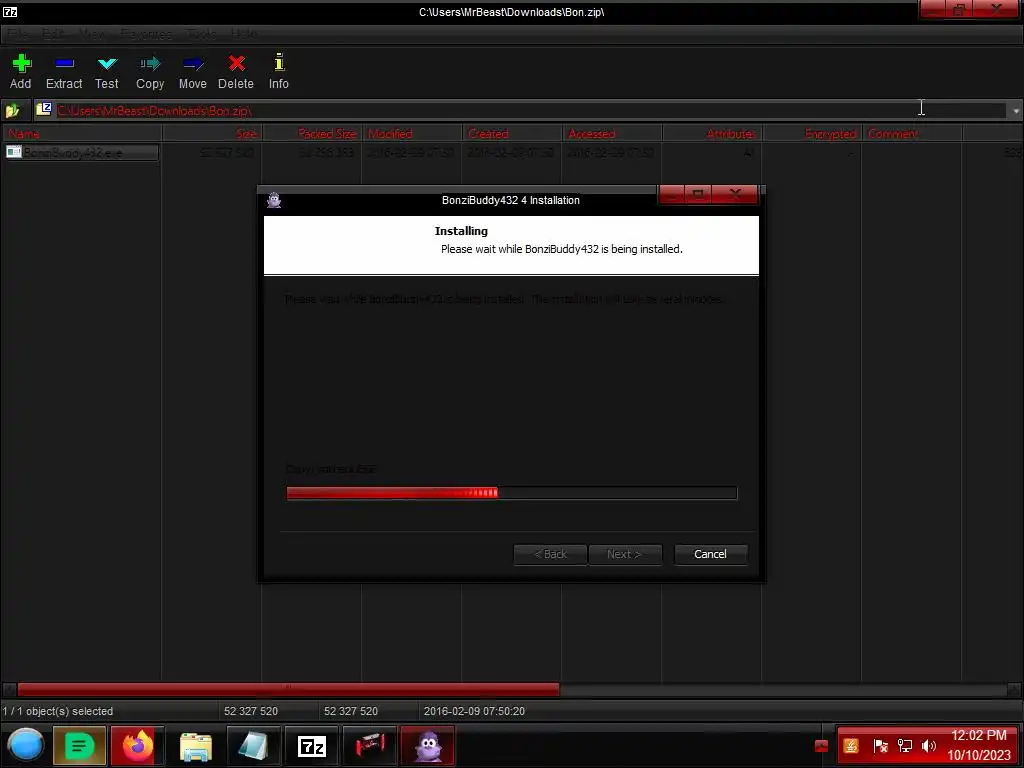Image resolution: width=1024 pixels, height=768 pixels.
Task: Sort by the Modified column header
Action: coord(412,133)
